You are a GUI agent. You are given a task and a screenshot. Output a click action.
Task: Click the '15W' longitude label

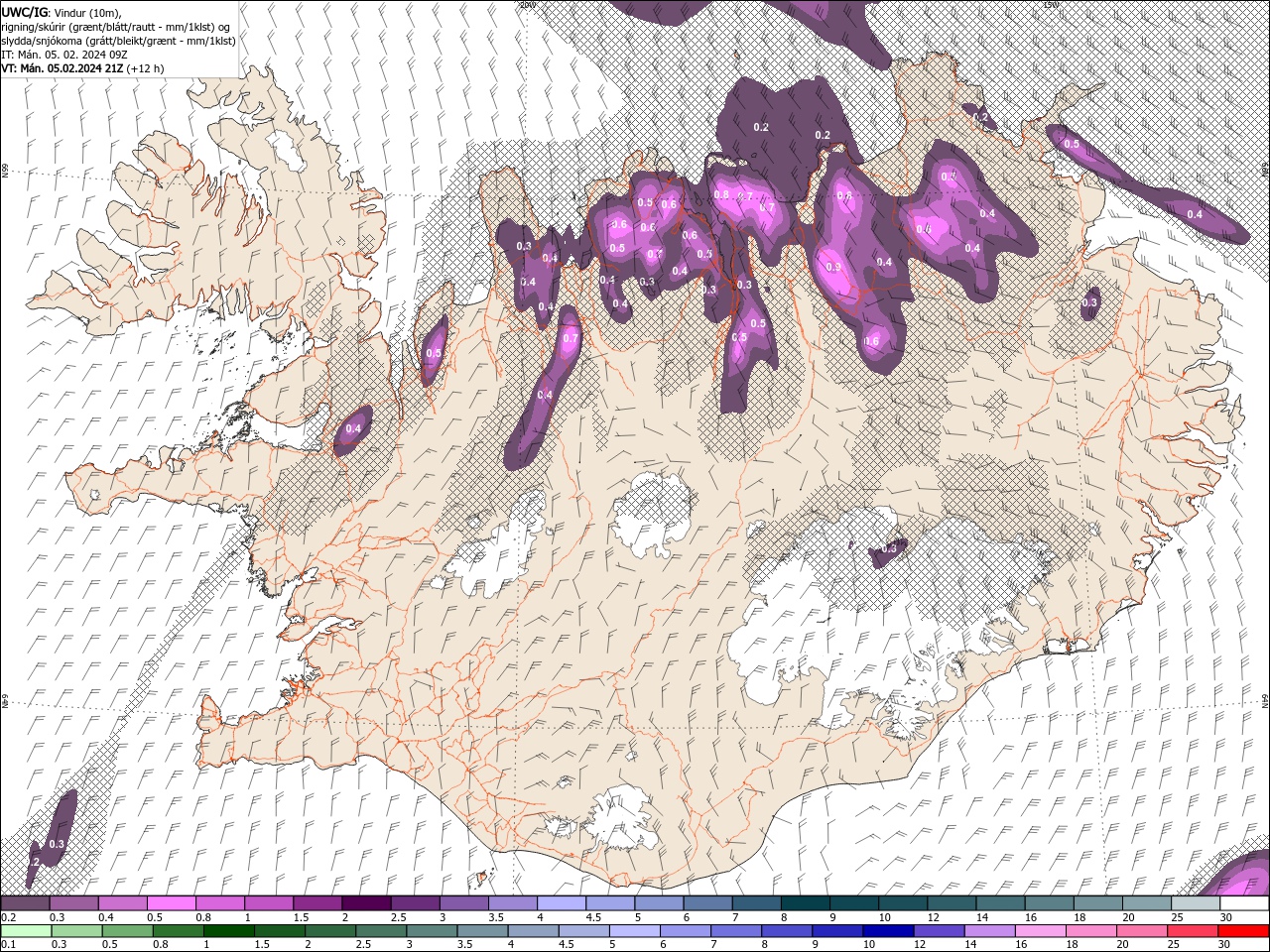[x=1051, y=4]
